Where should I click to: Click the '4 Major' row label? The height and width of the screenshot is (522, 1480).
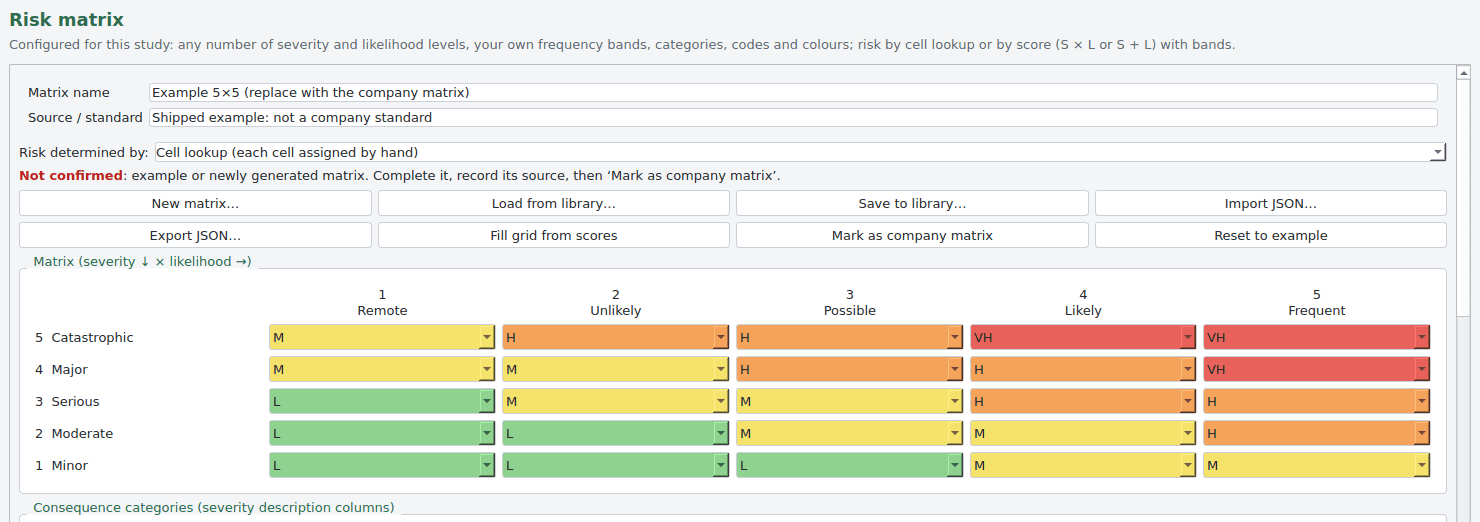pyautogui.click(x=61, y=369)
